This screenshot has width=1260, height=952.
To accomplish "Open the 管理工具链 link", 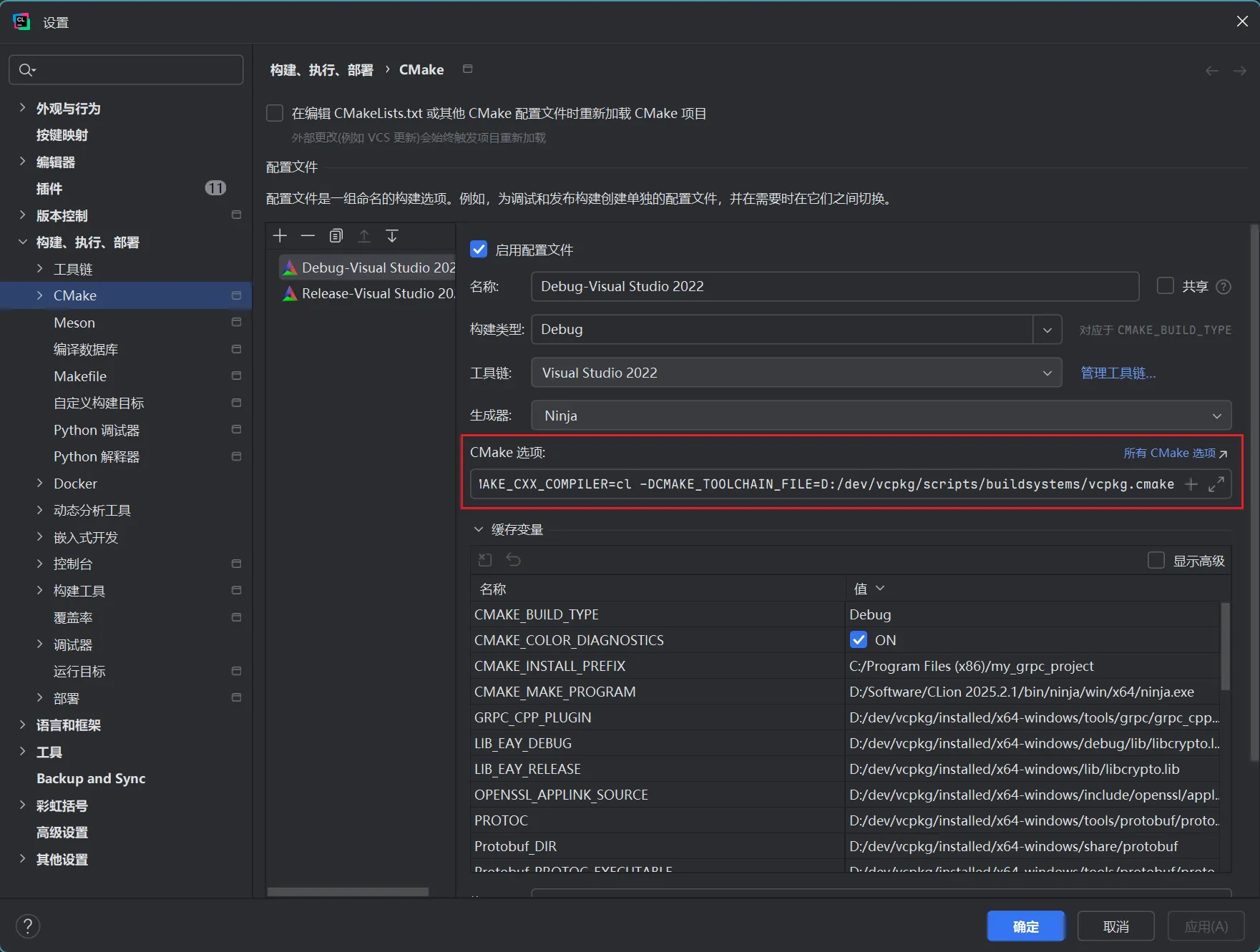I will tap(1118, 373).
